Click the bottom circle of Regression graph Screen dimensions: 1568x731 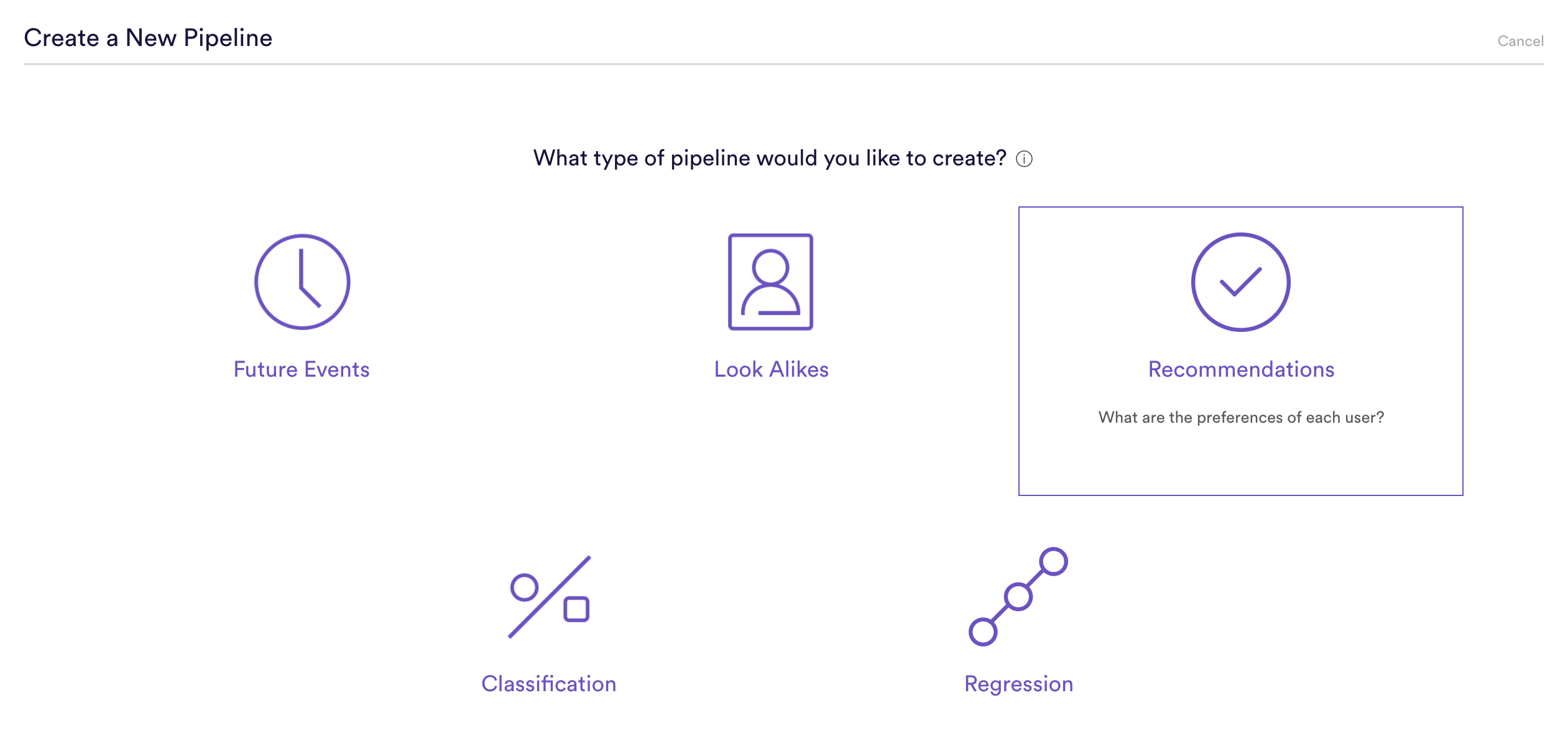pos(983,632)
